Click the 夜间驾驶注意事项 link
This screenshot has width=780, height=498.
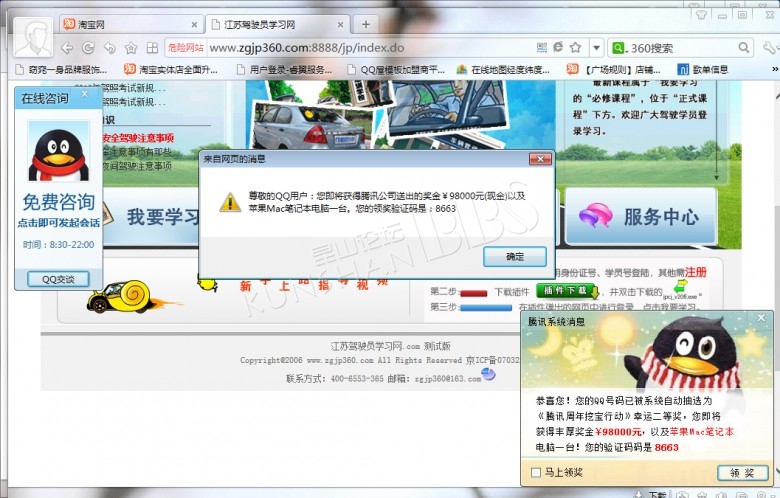tap(137, 166)
